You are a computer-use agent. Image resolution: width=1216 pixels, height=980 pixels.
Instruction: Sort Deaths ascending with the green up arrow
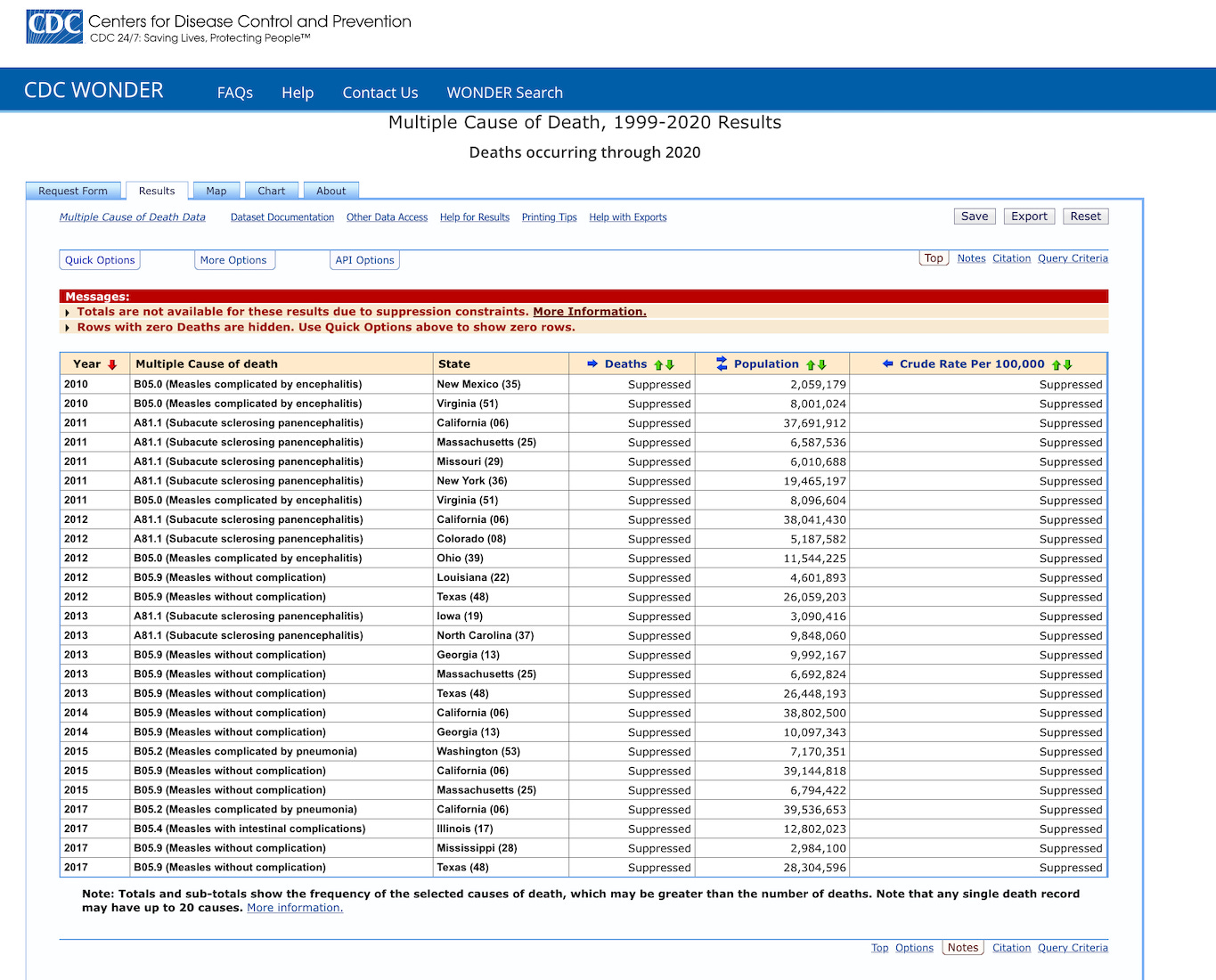[659, 364]
